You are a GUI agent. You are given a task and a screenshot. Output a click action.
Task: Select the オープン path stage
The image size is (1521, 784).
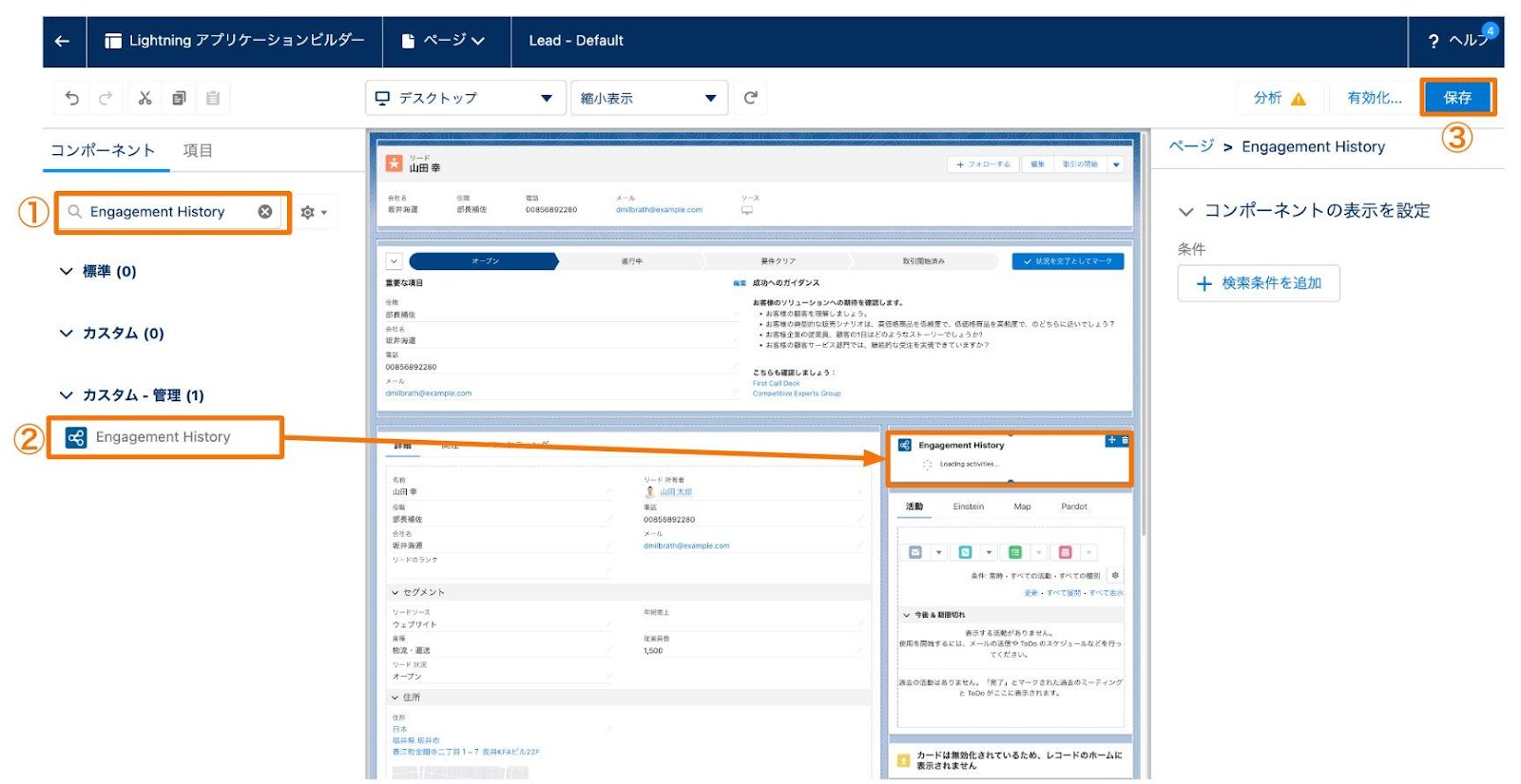click(x=485, y=261)
